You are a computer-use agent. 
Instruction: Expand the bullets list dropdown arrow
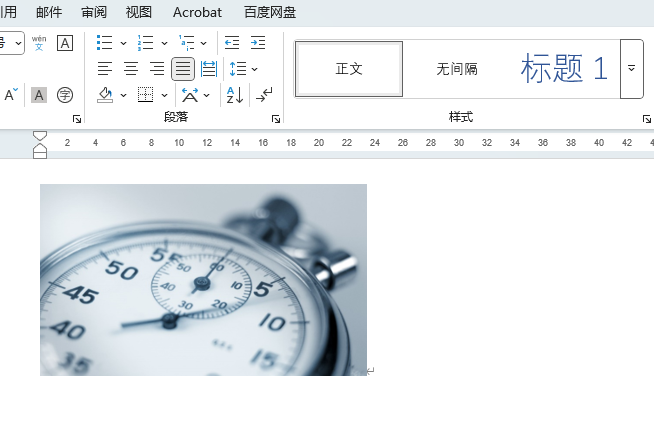[x=123, y=43]
